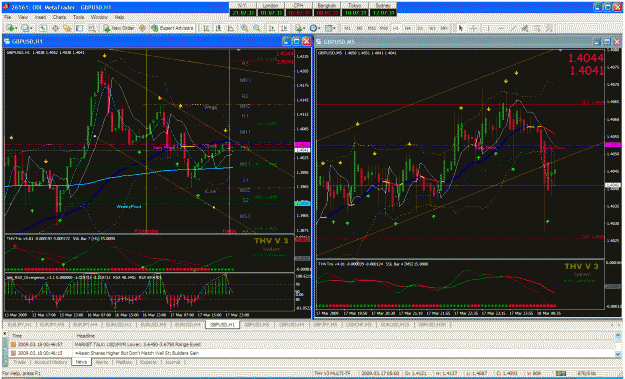Toggle the Expert Advisors button

pos(172,28)
